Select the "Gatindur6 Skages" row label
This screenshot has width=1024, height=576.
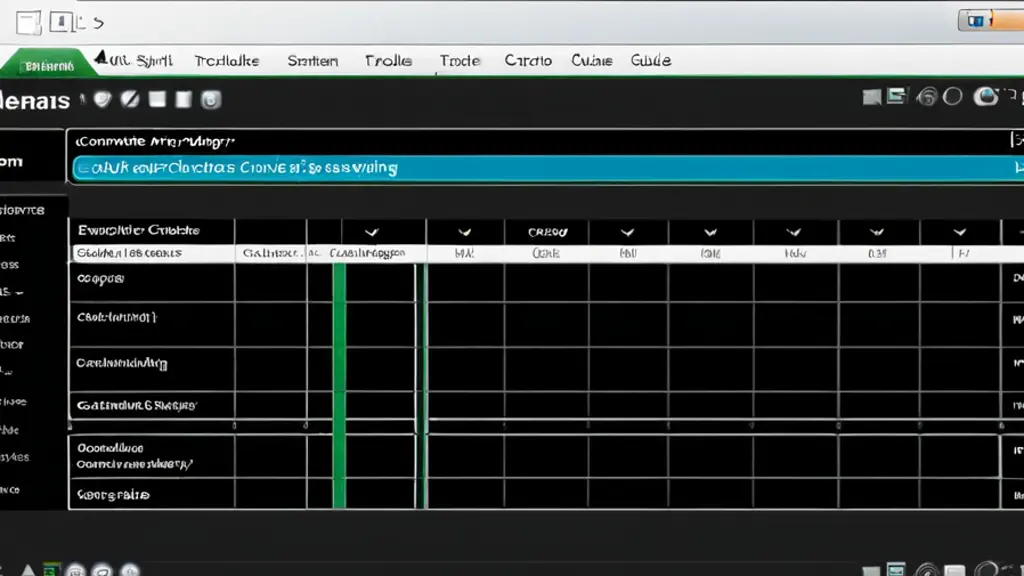coord(136,406)
